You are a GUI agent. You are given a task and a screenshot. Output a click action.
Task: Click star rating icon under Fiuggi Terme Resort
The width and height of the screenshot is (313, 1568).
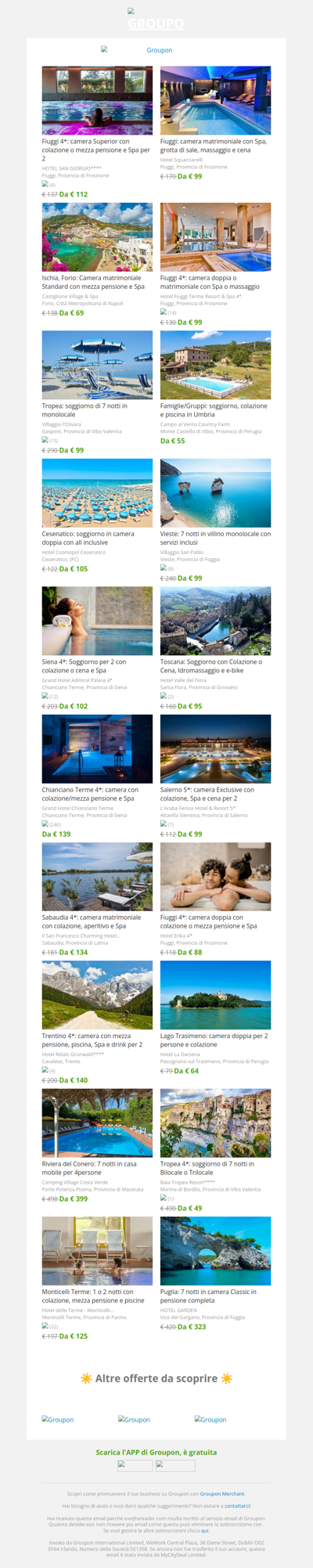pyautogui.click(x=164, y=312)
